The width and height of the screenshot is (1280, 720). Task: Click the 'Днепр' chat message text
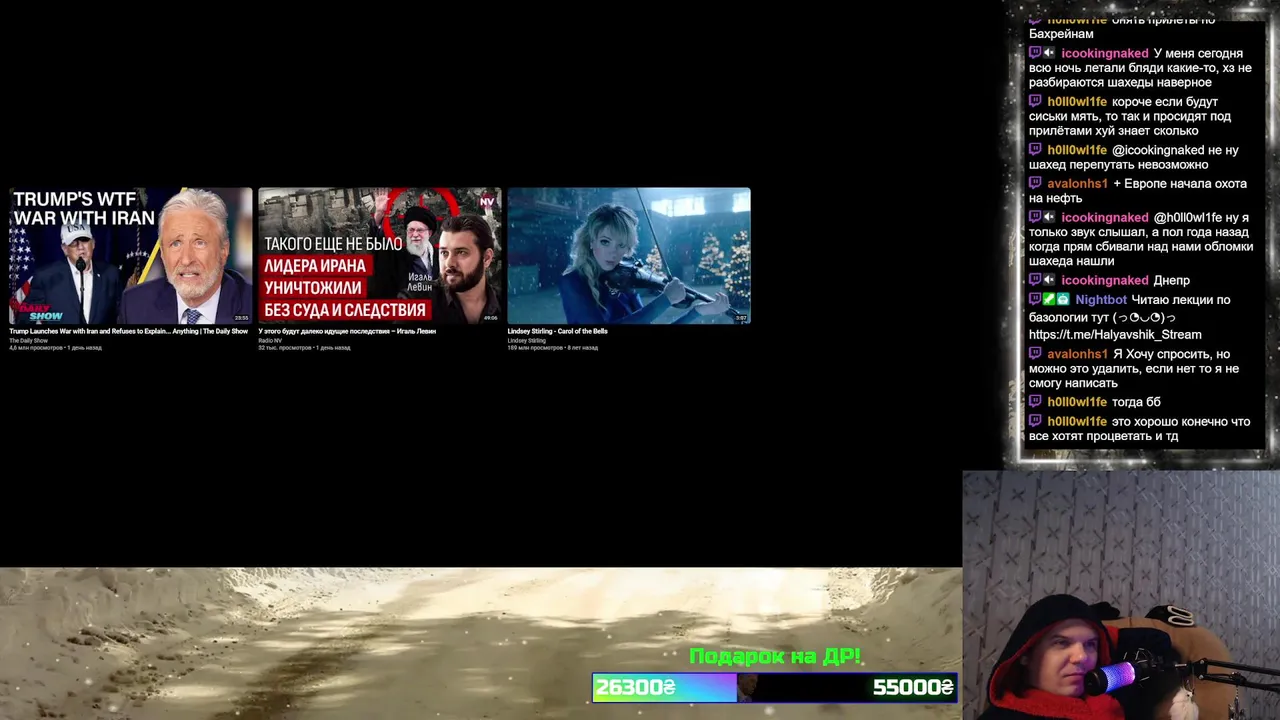[1171, 280]
